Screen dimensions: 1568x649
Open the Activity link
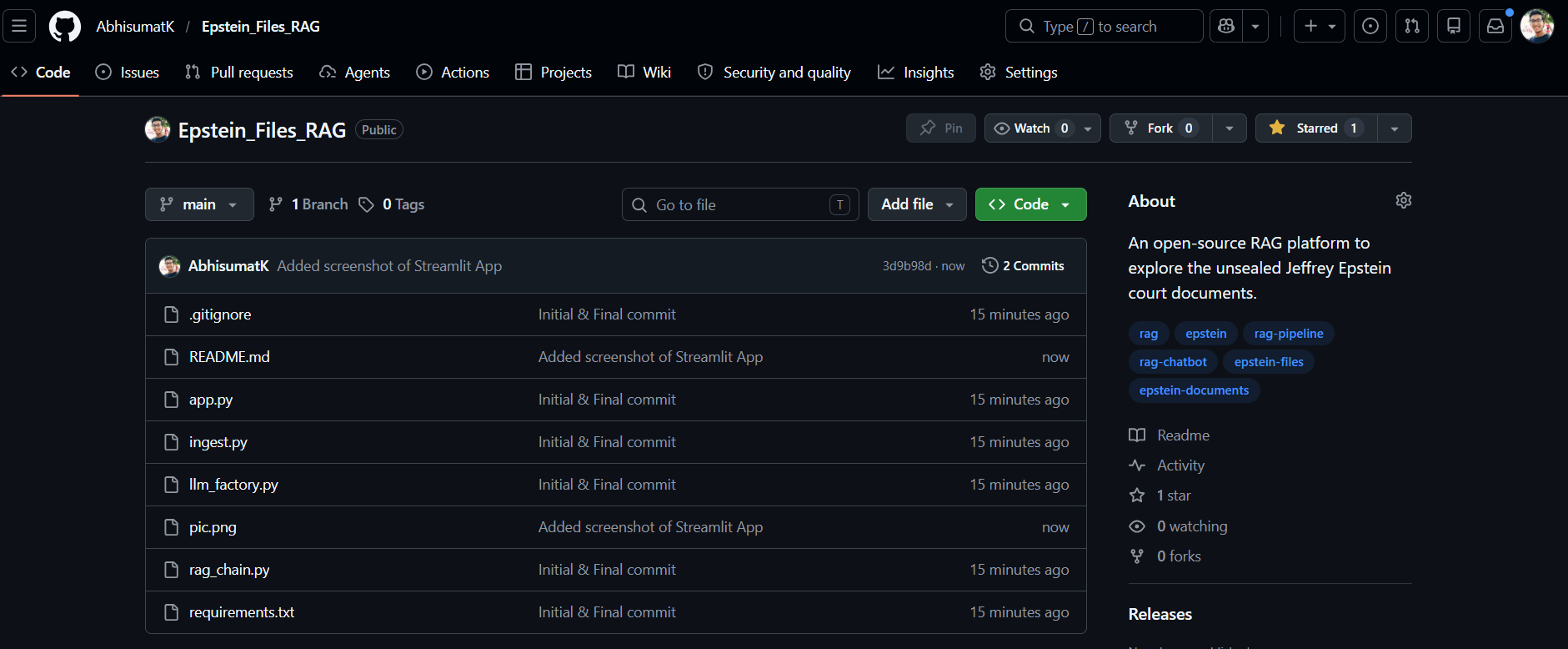click(1167, 465)
